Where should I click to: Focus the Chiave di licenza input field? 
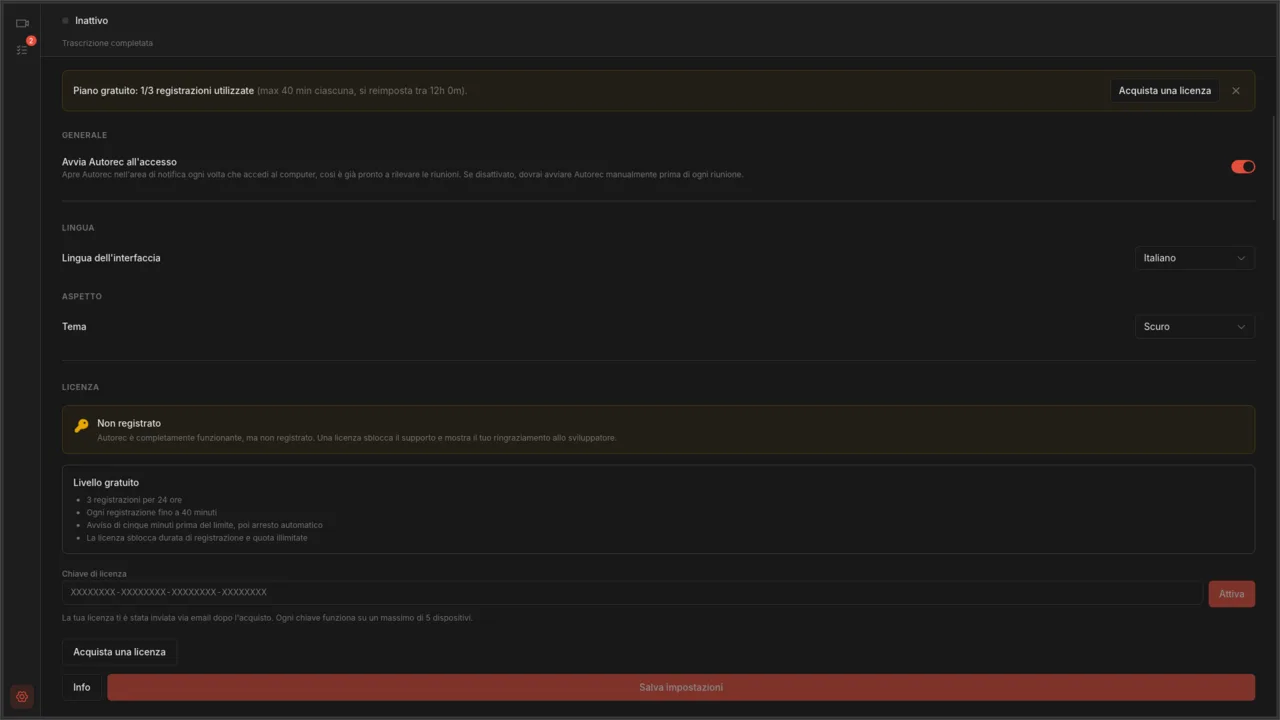pos(632,593)
